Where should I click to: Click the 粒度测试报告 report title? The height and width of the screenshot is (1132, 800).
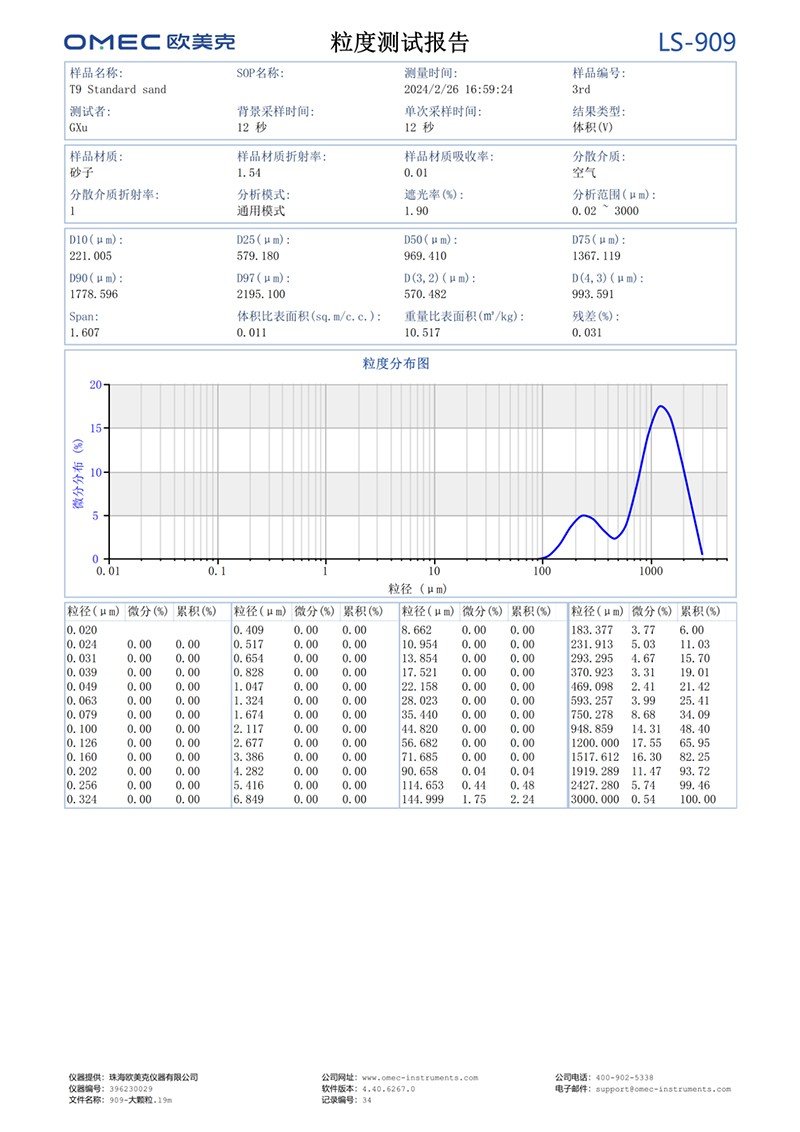point(400,40)
